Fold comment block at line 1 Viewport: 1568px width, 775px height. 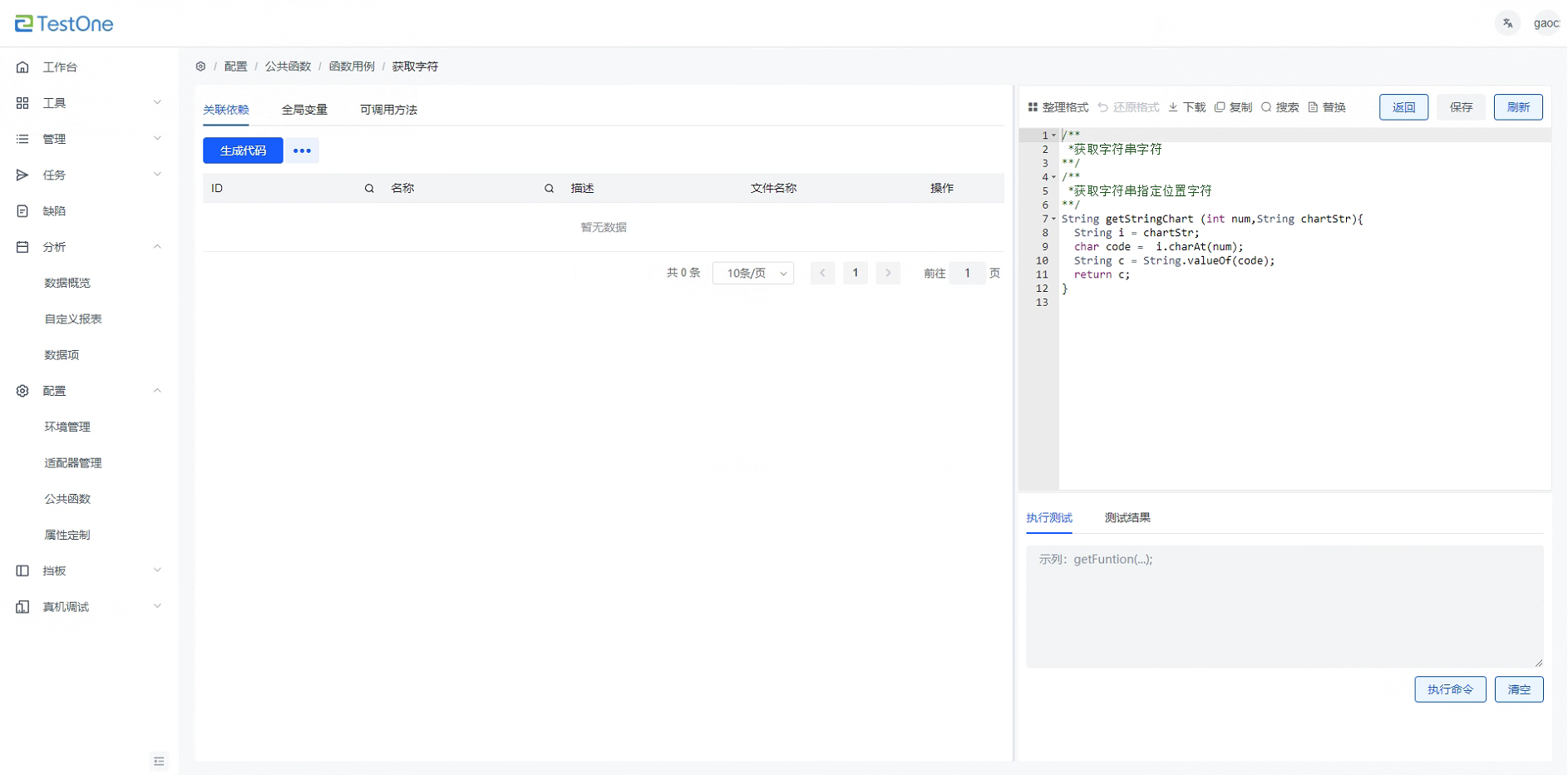(1053, 135)
